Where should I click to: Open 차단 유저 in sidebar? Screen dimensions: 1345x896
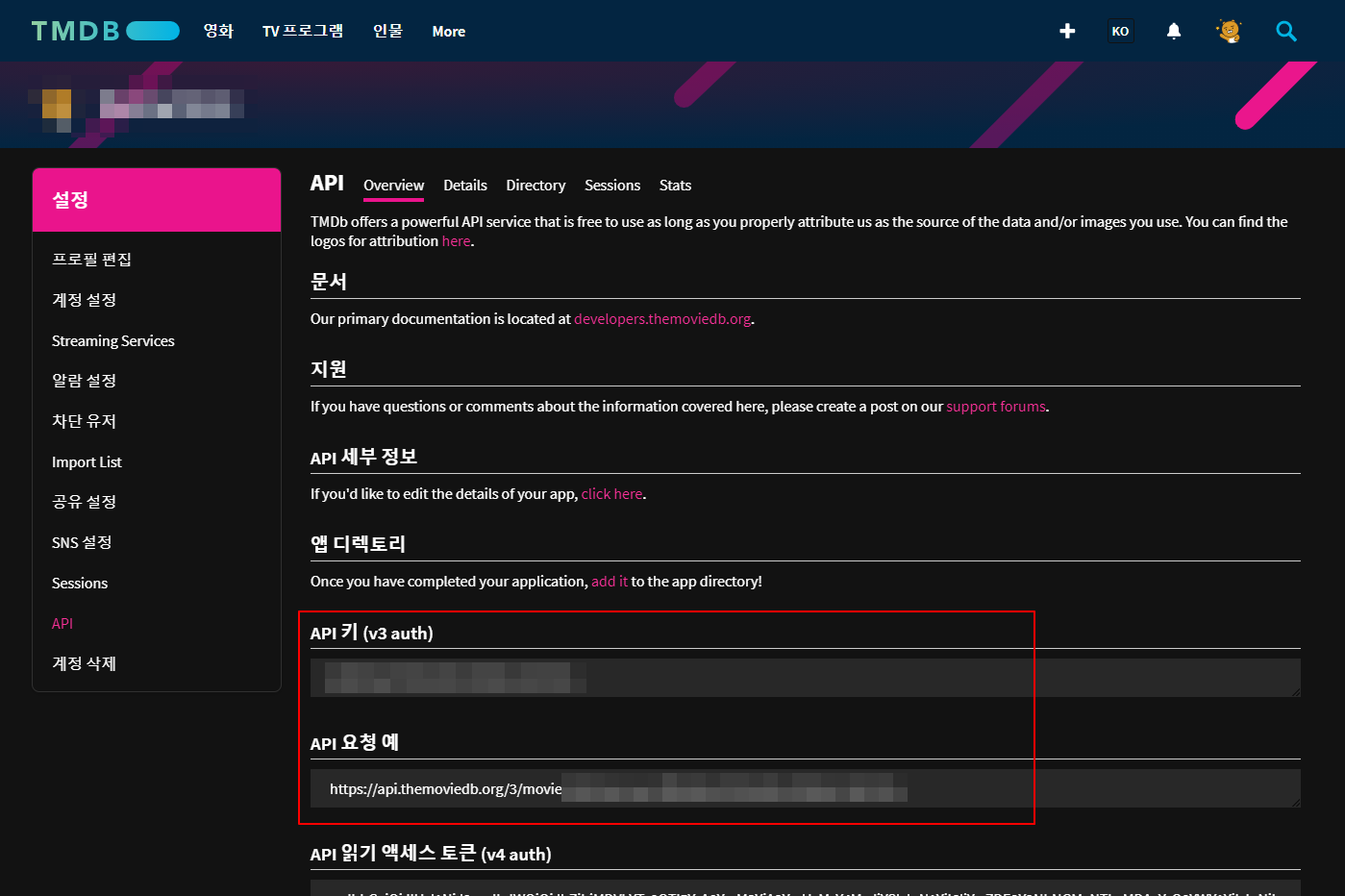[84, 421]
